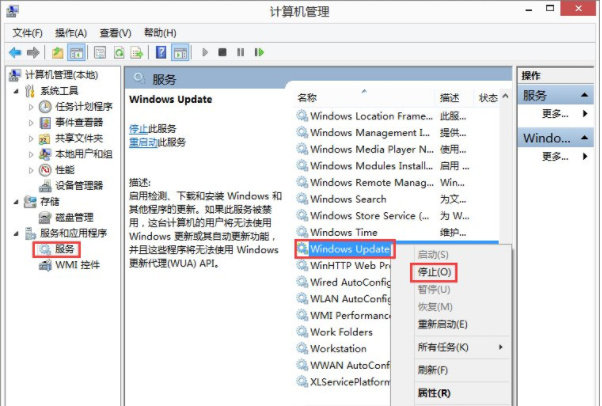Click the Pause Service toolbar icon
The height and width of the screenshot is (406, 602).
click(x=240, y=52)
